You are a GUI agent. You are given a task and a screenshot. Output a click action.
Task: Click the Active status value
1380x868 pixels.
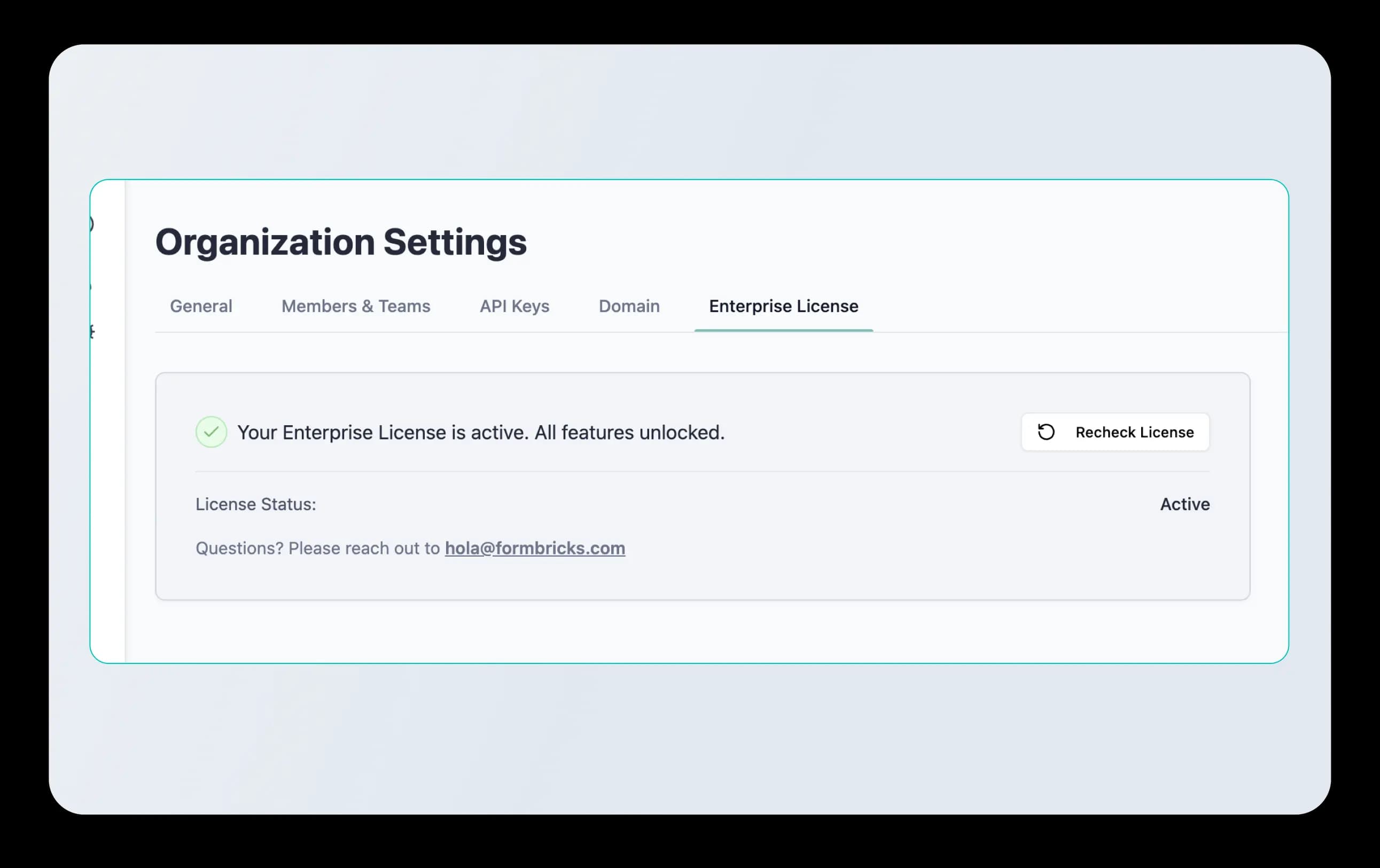1184,504
